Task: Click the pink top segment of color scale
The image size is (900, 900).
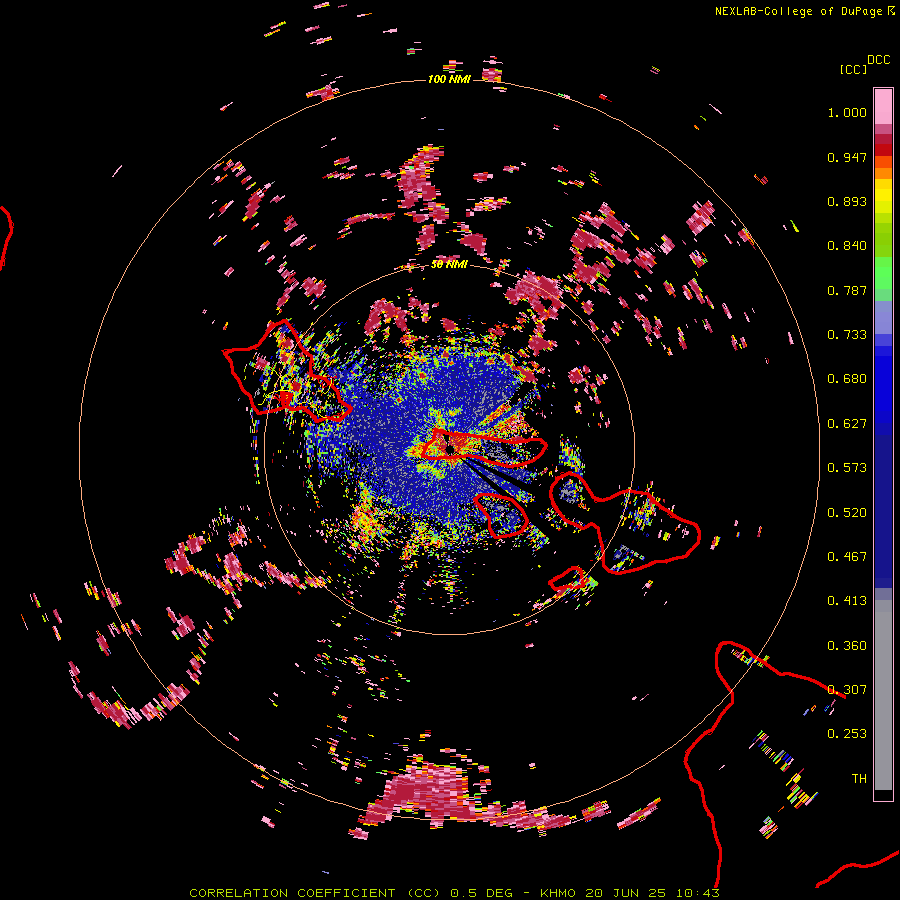Action: (x=883, y=106)
